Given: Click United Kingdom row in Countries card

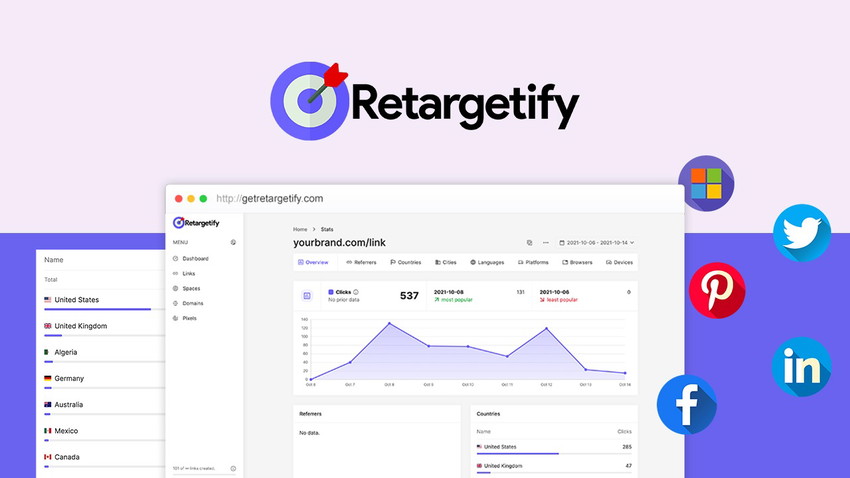Looking at the screenshot, I should point(554,466).
